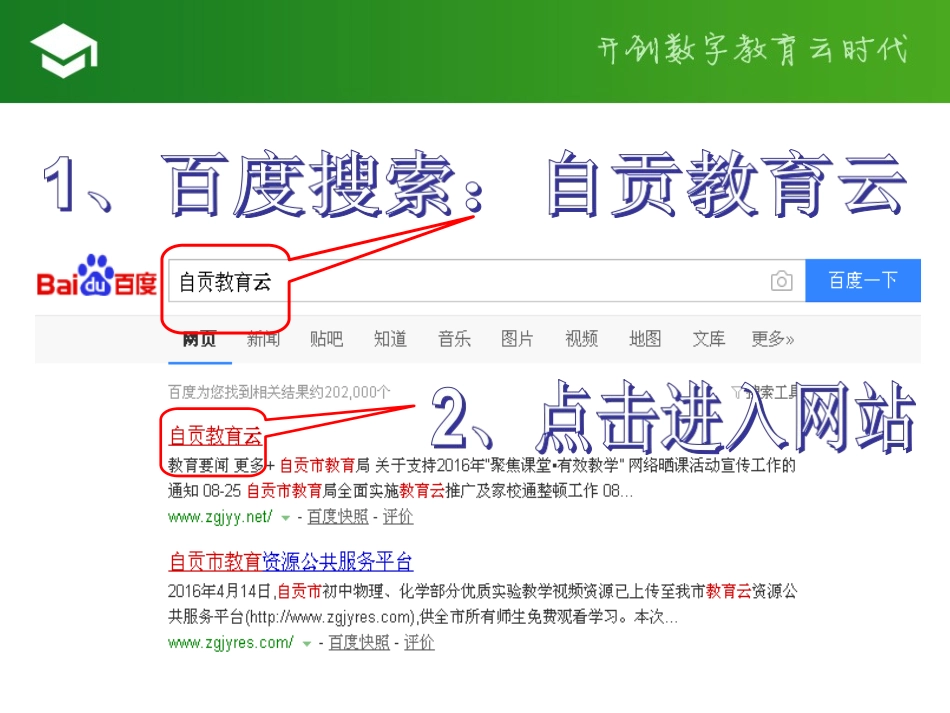Focus the Baidu search input field
The image size is (950, 713).
click(487, 280)
